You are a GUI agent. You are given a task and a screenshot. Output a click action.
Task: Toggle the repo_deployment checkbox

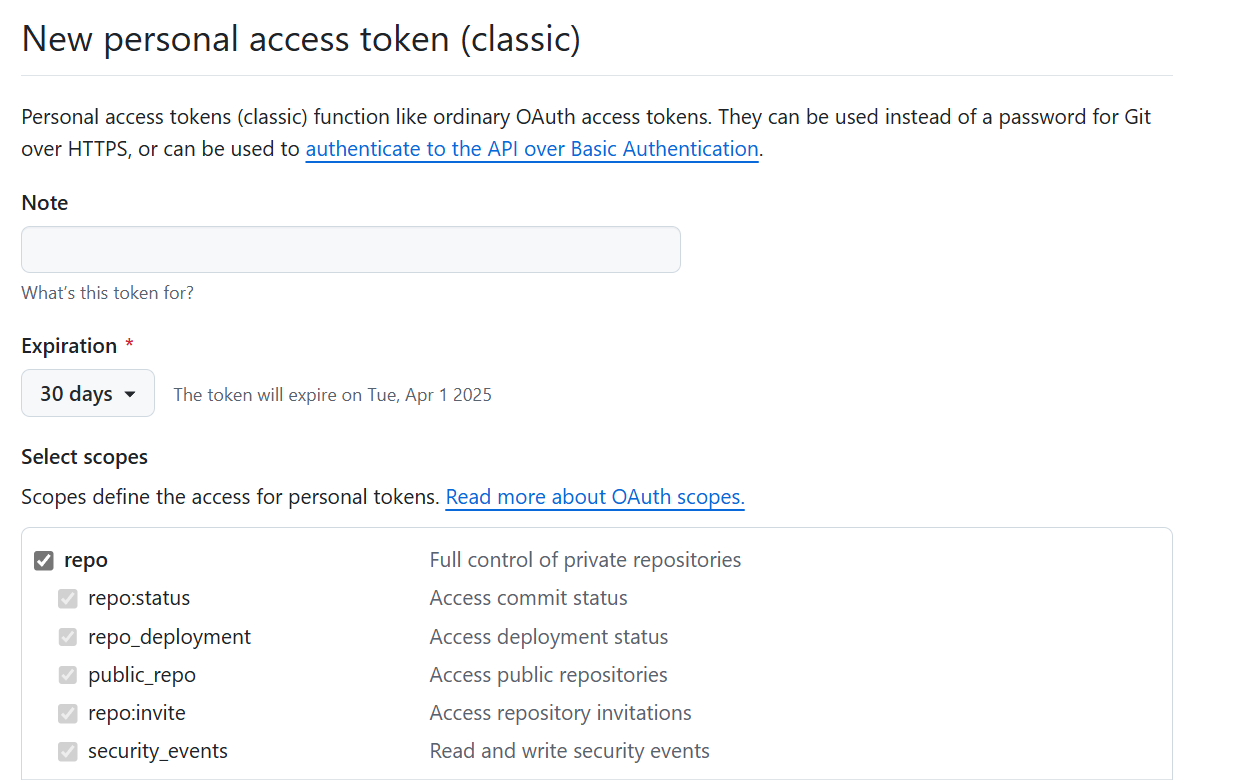pyautogui.click(x=68, y=637)
